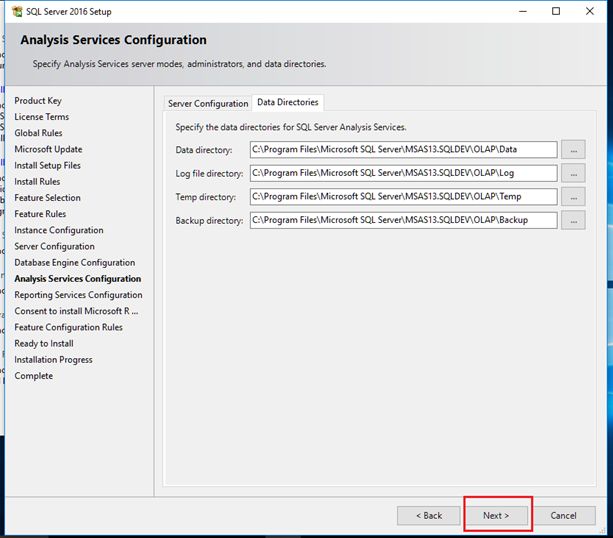Cancel the SQL Server setup
This screenshot has height=538, width=613.
click(x=563, y=515)
